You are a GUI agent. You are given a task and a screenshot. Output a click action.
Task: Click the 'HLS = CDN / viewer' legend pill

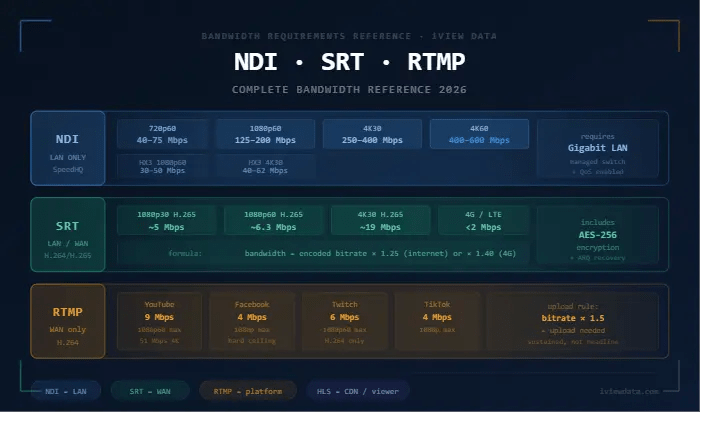pyautogui.click(x=358, y=391)
